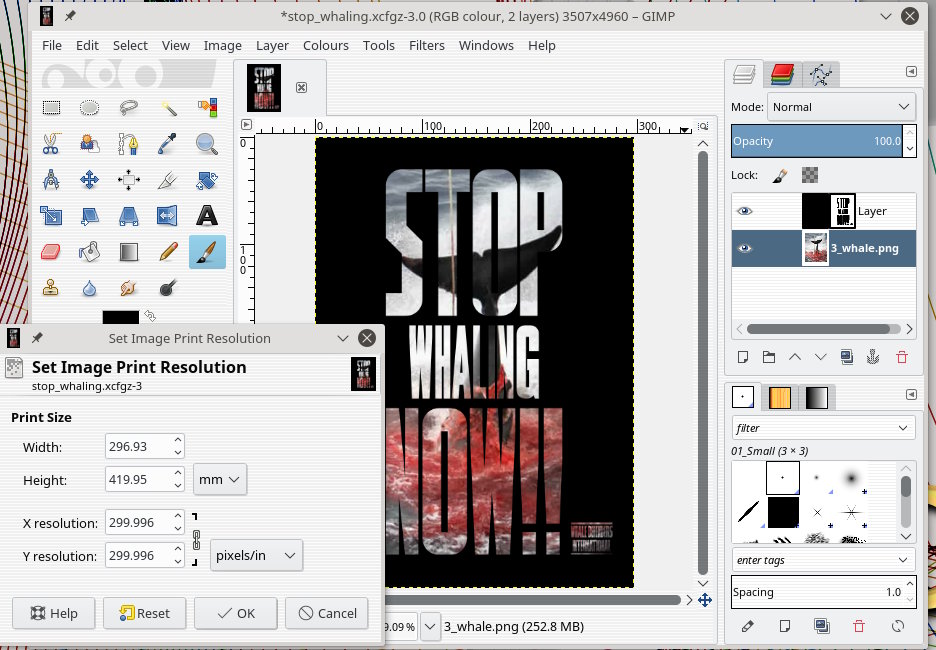Image resolution: width=936 pixels, height=650 pixels.
Task: Click the Reset button
Action: pyautogui.click(x=144, y=613)
